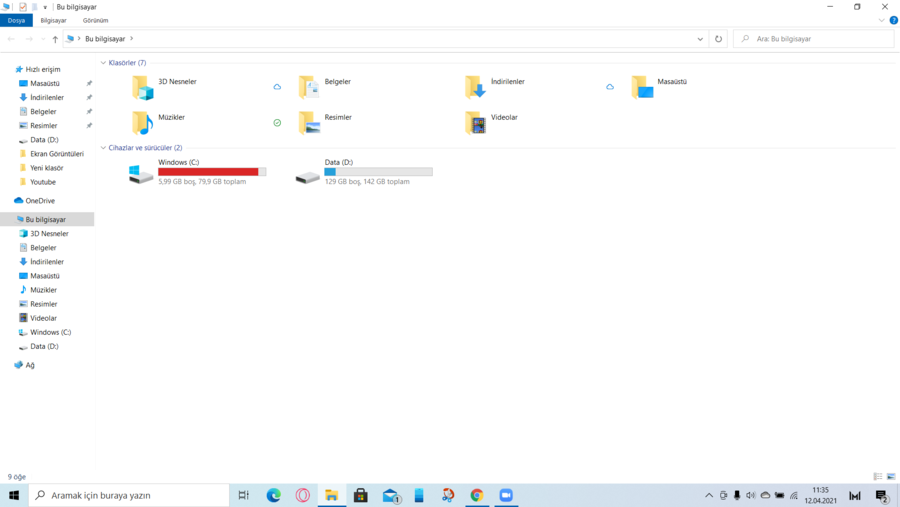
Task: Open the Videolar folder in Klasörler
Action: [475, 123]
